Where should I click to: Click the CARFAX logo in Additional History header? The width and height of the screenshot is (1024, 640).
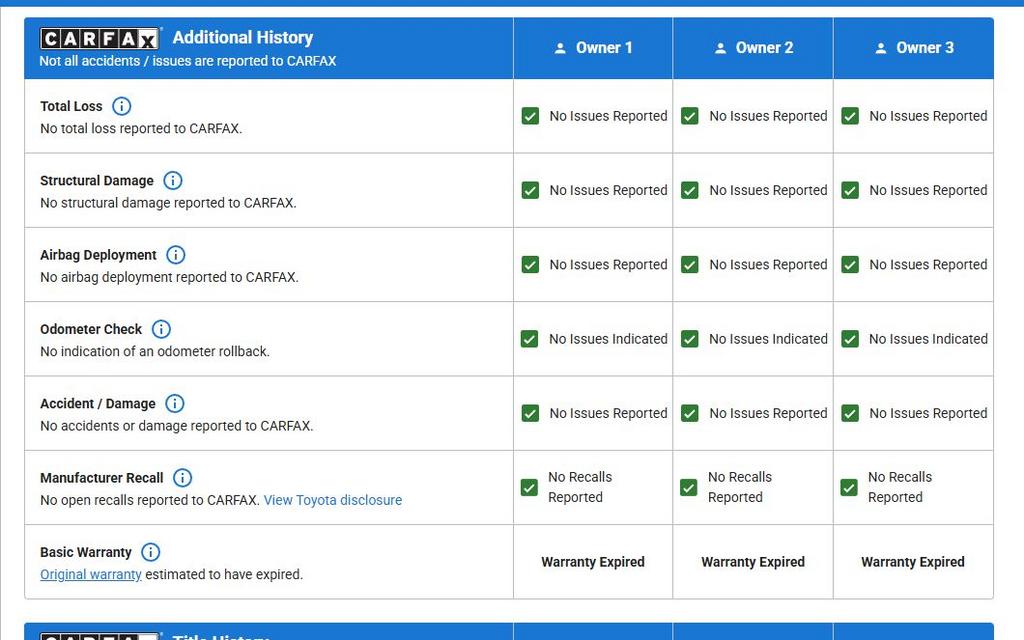(99, 38)
